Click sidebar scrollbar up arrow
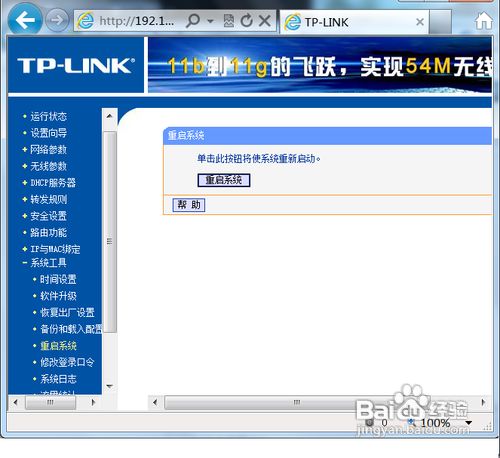The height and width of the screenshot is (458, 500). pyautogui.click(x=109, y=116)
